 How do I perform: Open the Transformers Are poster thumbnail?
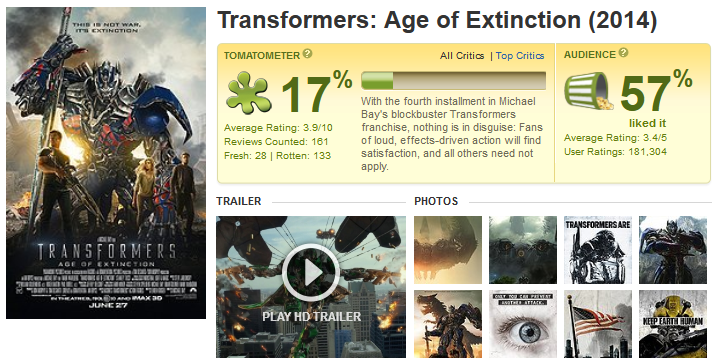click(598, 250)
